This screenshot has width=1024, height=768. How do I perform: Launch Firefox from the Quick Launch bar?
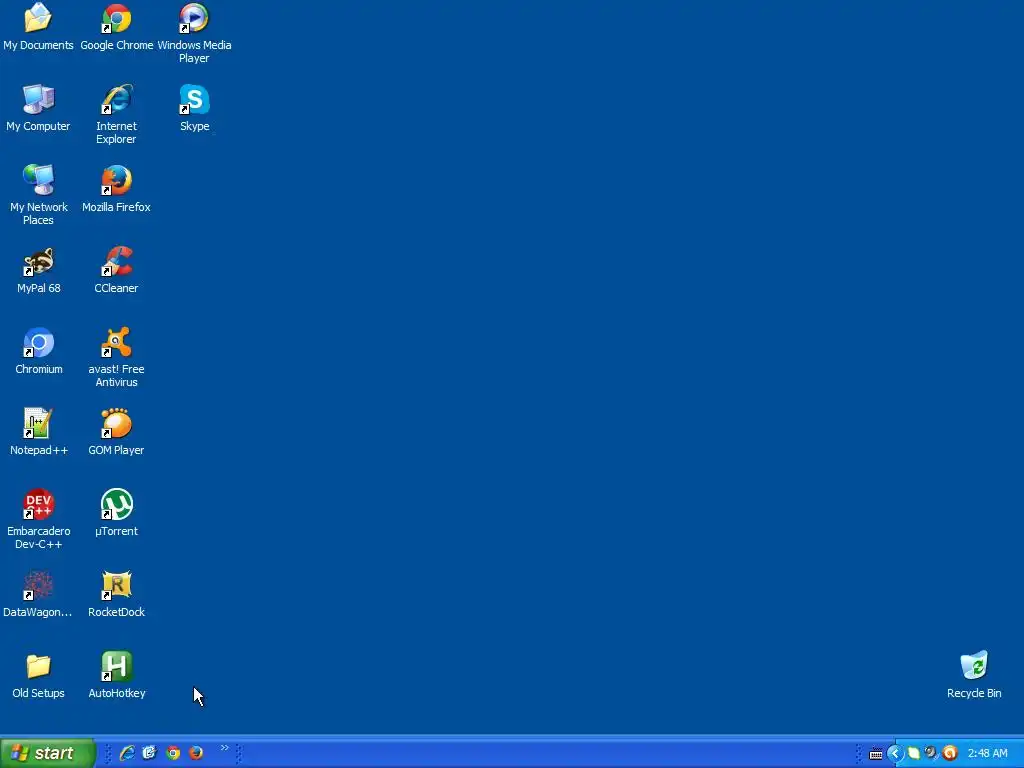[196, 753]
